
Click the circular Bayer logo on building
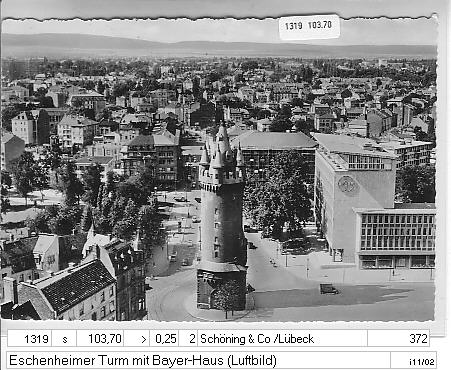[x=348, y=184]
